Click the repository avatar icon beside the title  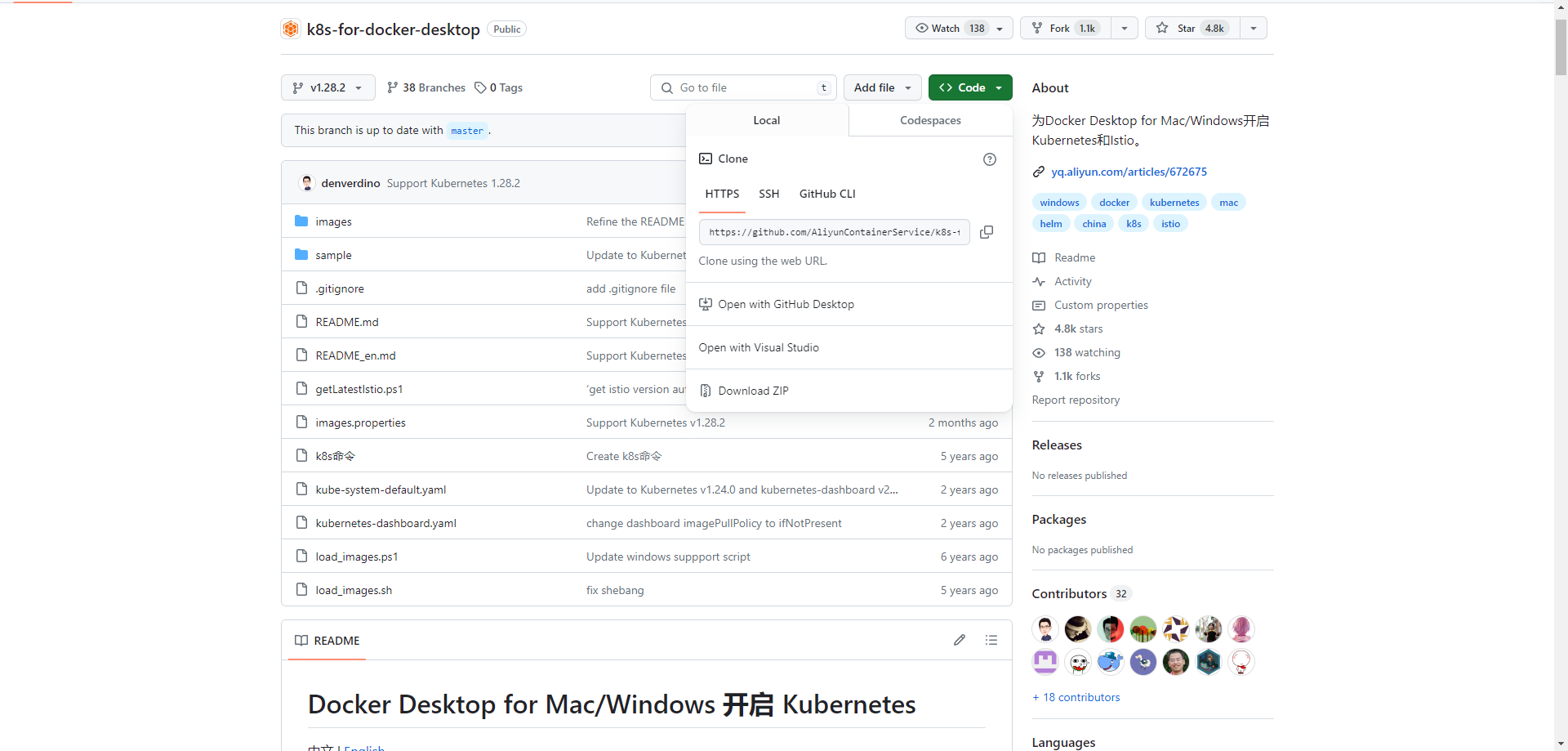[291, 29]
